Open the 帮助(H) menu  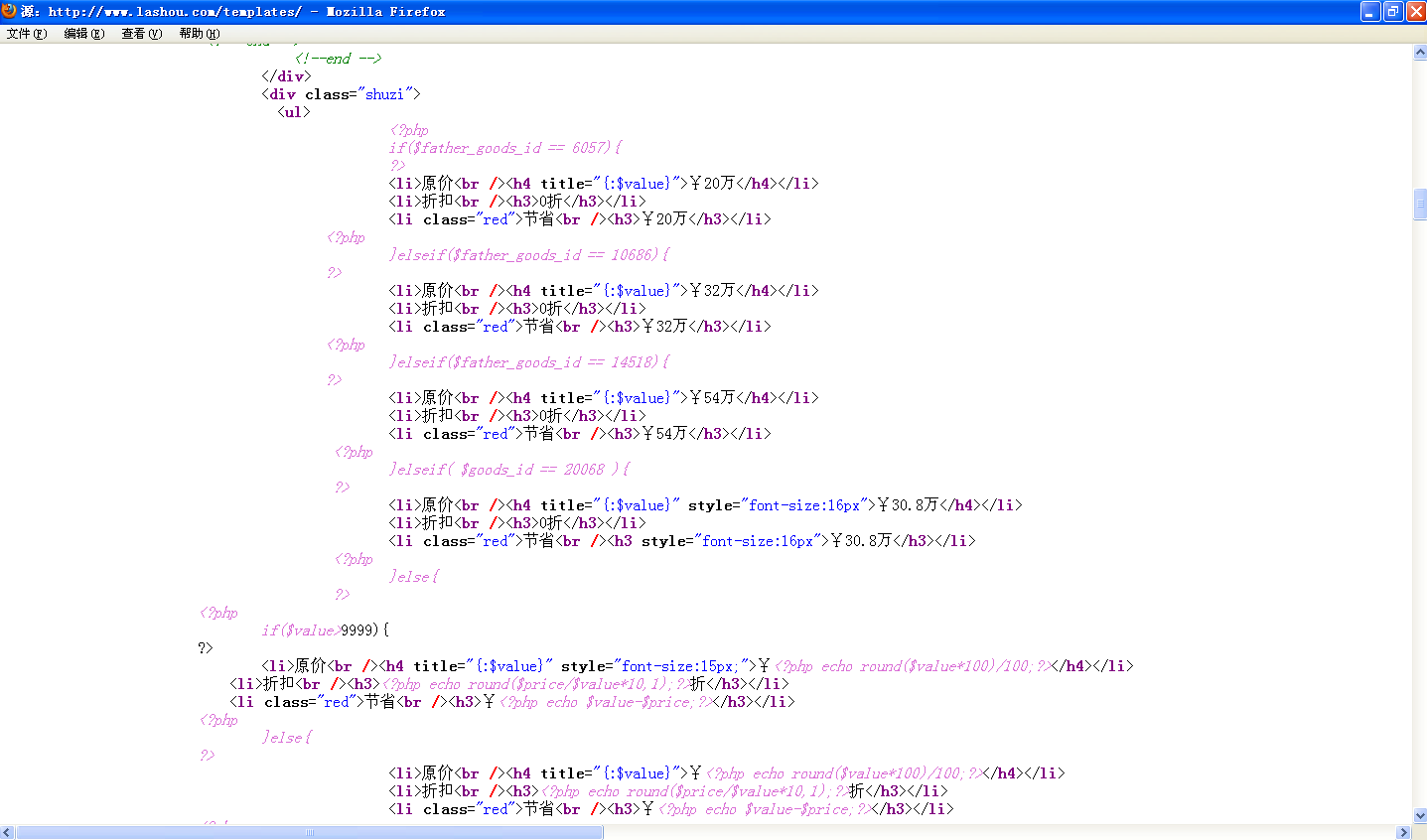200,34
